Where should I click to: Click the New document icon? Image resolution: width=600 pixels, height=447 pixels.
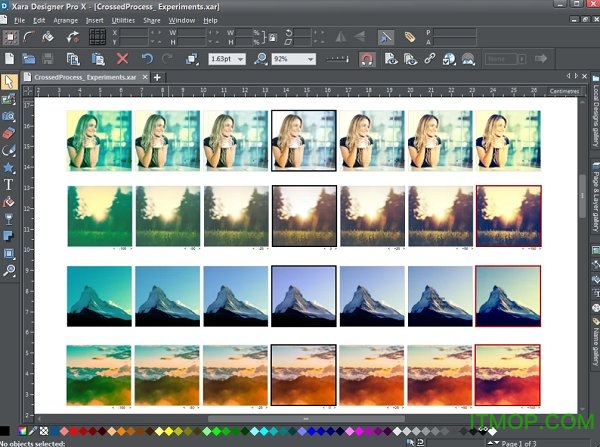pos(9,59)
